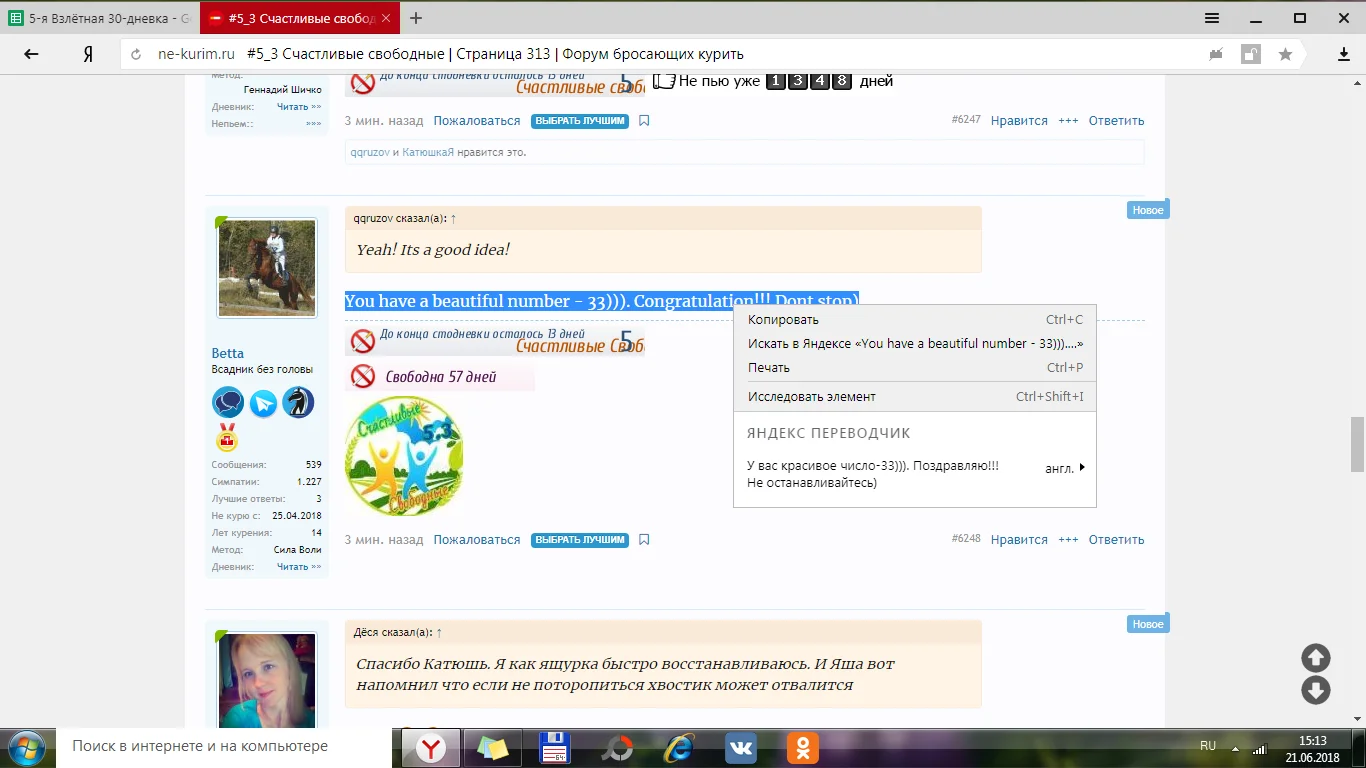Viewport: 1366px width, 768px height.
Task: Open Betta's diary via Читать link
Action: (x=299, y=567)
